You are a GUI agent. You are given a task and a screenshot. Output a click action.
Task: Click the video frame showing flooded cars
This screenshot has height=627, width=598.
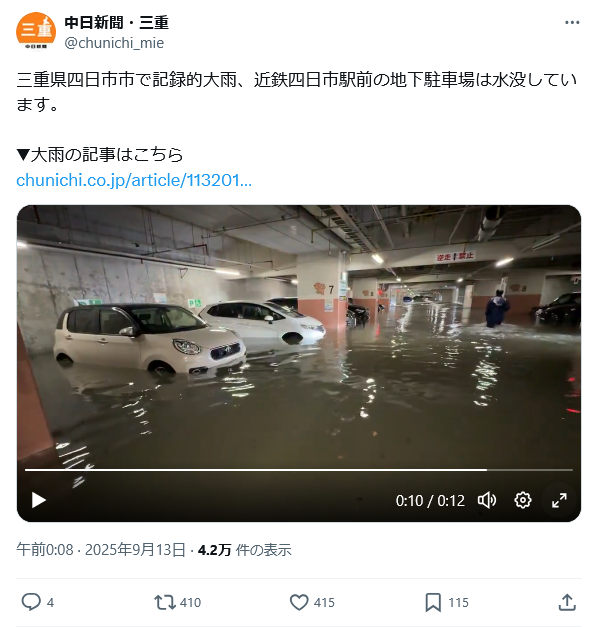point(299,336)
